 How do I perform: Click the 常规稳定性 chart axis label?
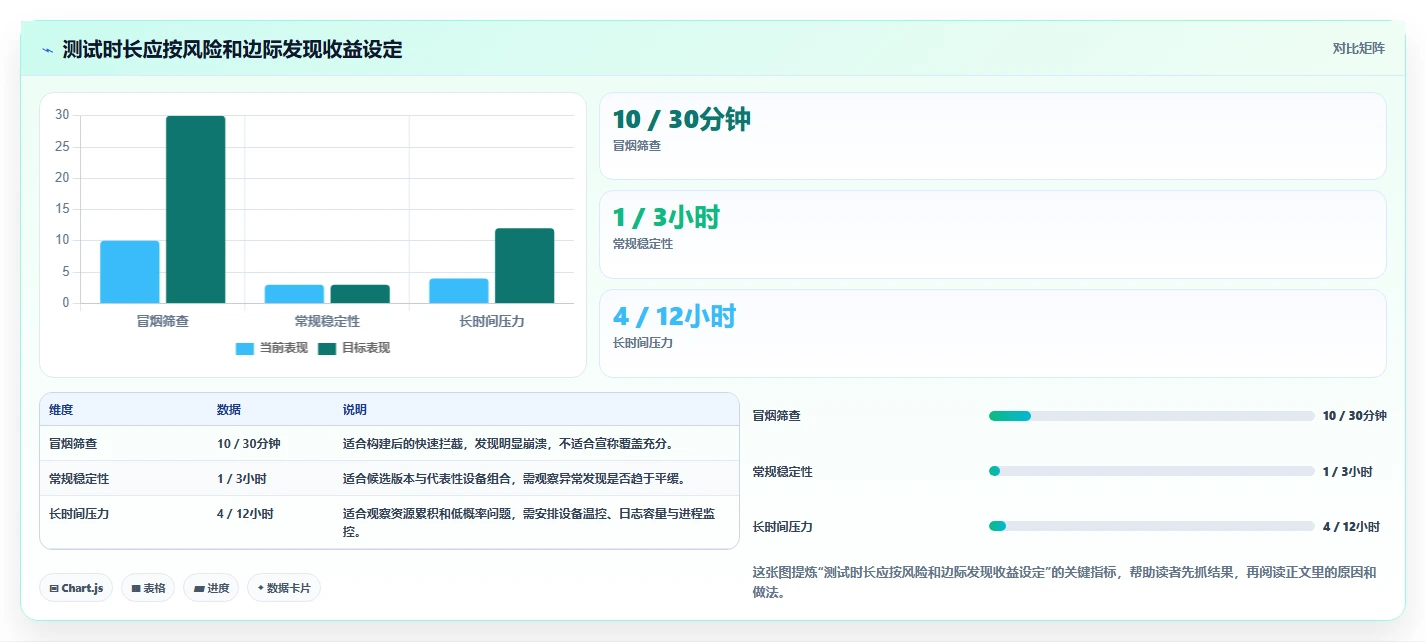tap(327, 321)
